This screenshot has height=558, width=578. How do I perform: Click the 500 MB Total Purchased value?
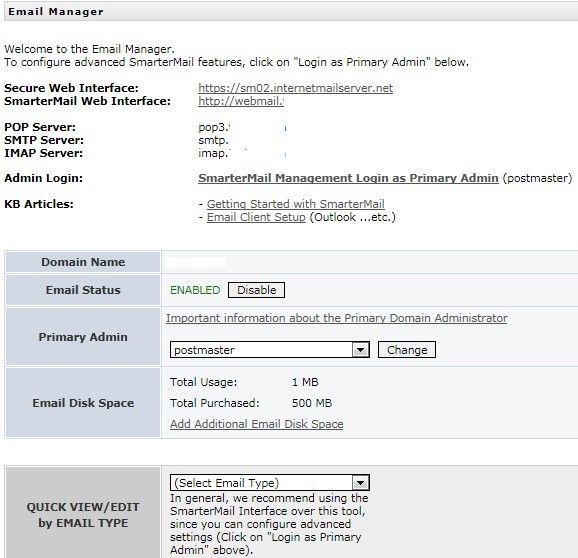click(x=312, y=403)
